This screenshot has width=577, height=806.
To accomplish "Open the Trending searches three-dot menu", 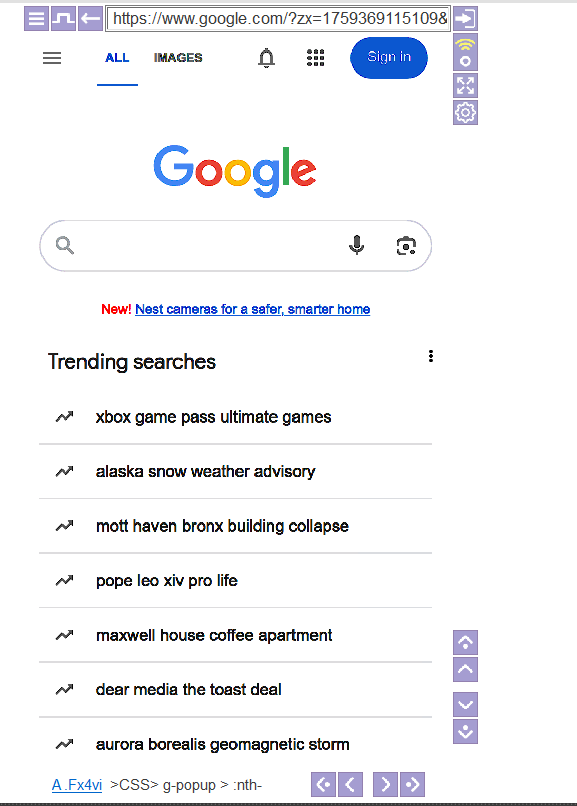I will click(x=430, y=355).
